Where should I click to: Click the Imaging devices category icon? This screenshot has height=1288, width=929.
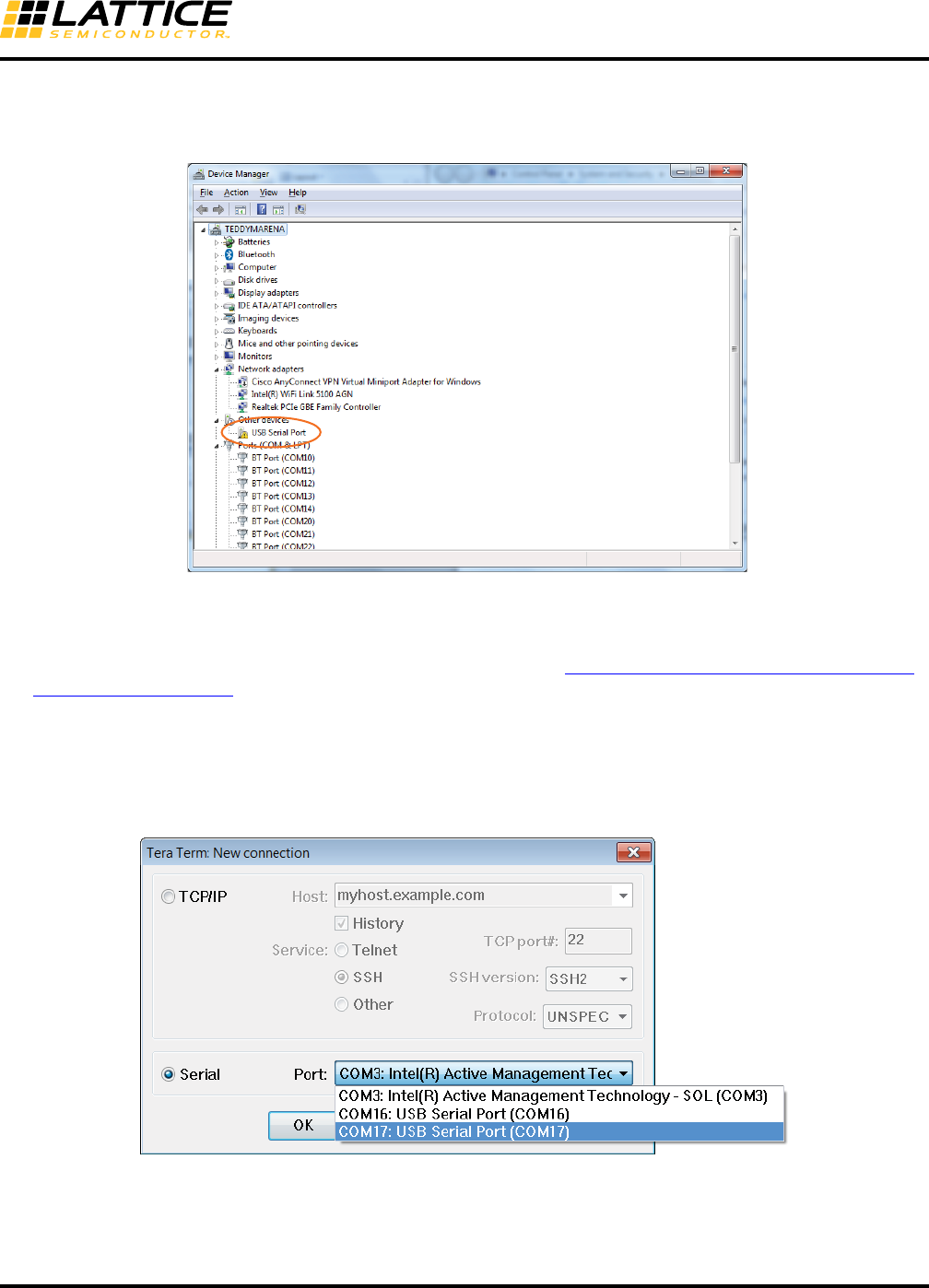pos(229,318)
